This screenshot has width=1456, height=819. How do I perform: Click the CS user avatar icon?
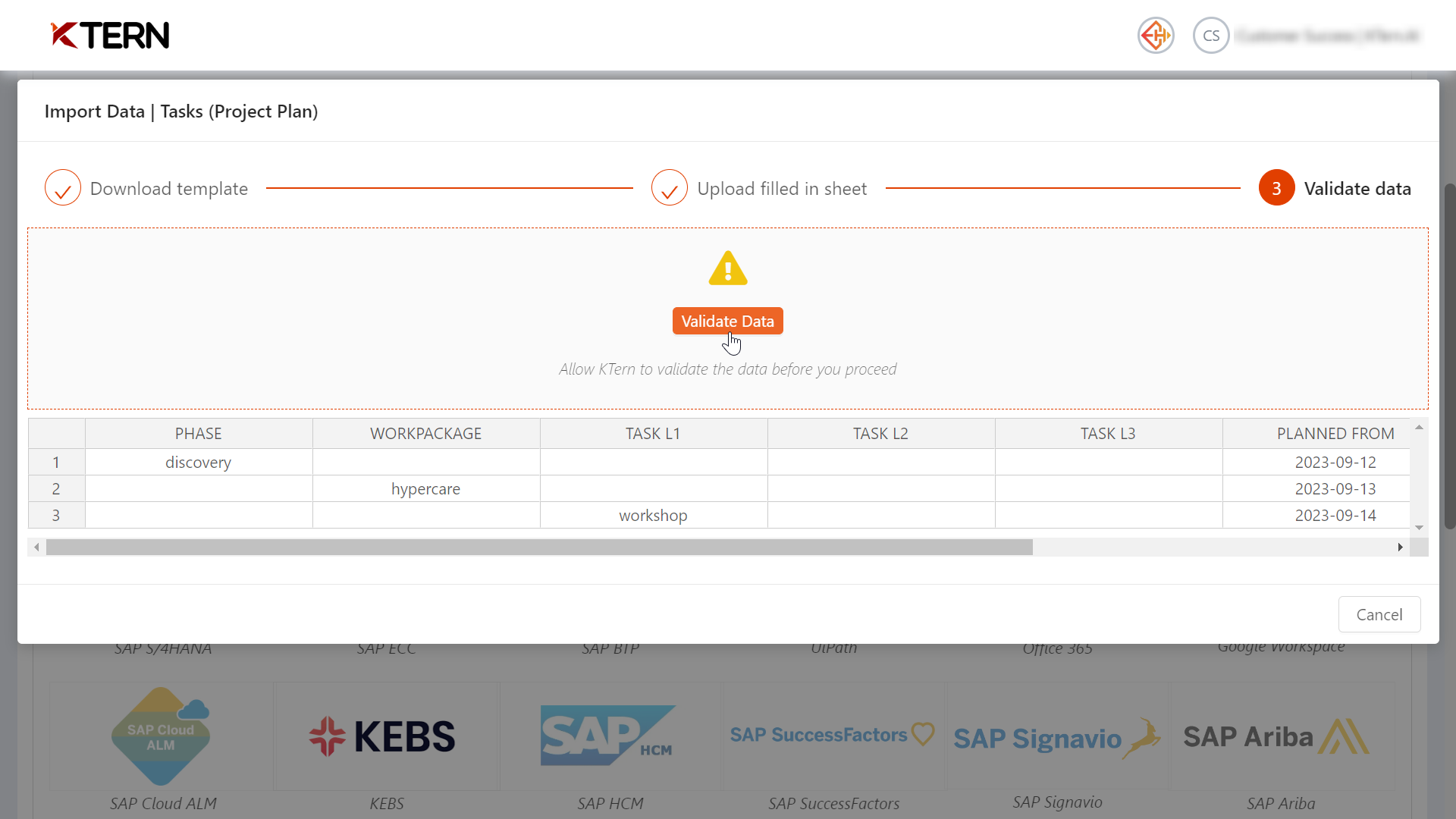pos(1210,35)
